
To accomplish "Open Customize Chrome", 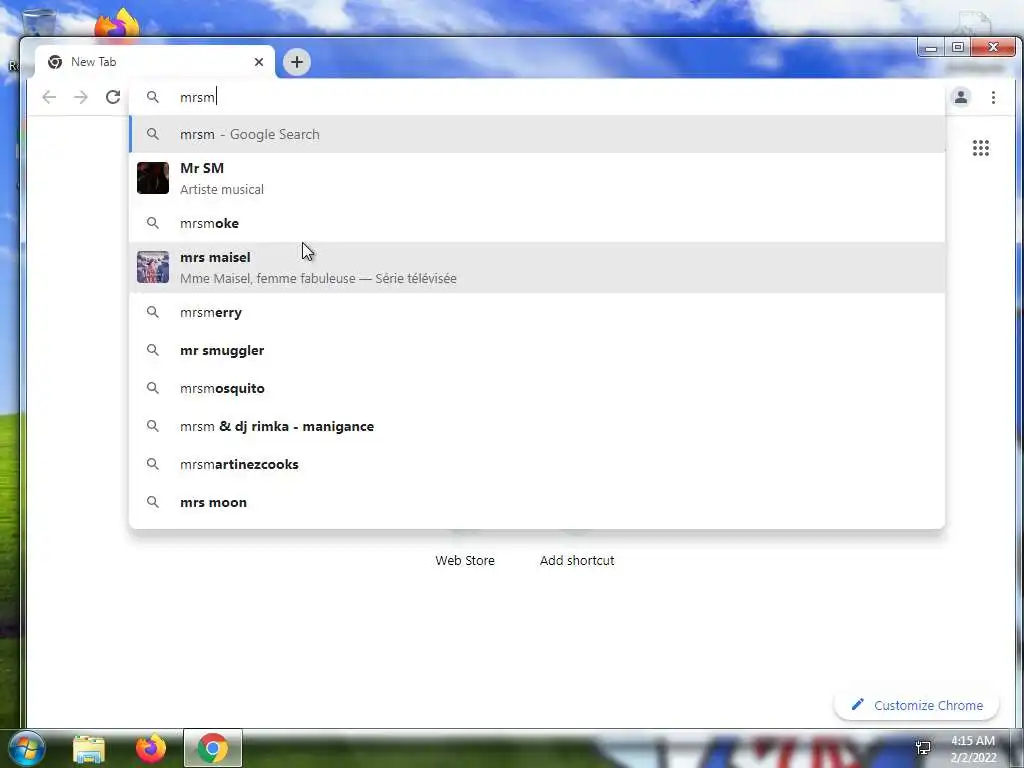I will click(917, 705).
